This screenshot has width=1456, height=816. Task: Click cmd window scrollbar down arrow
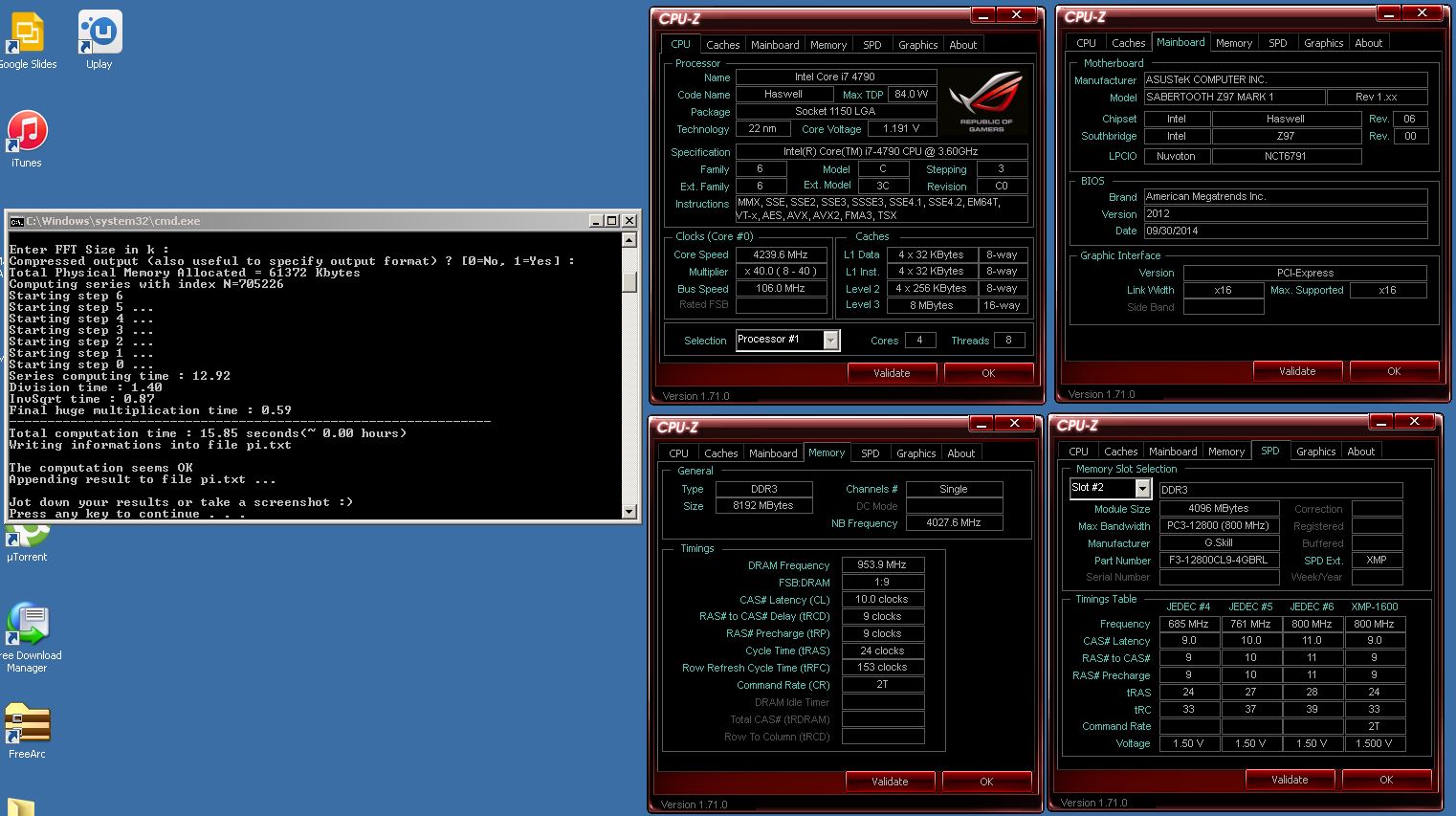tap(629, 511)
